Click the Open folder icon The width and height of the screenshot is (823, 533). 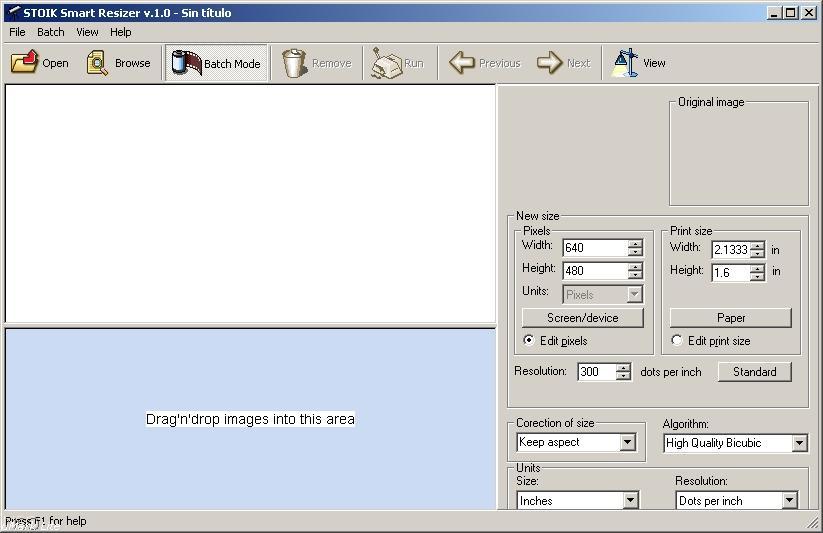tap(24, 62)
